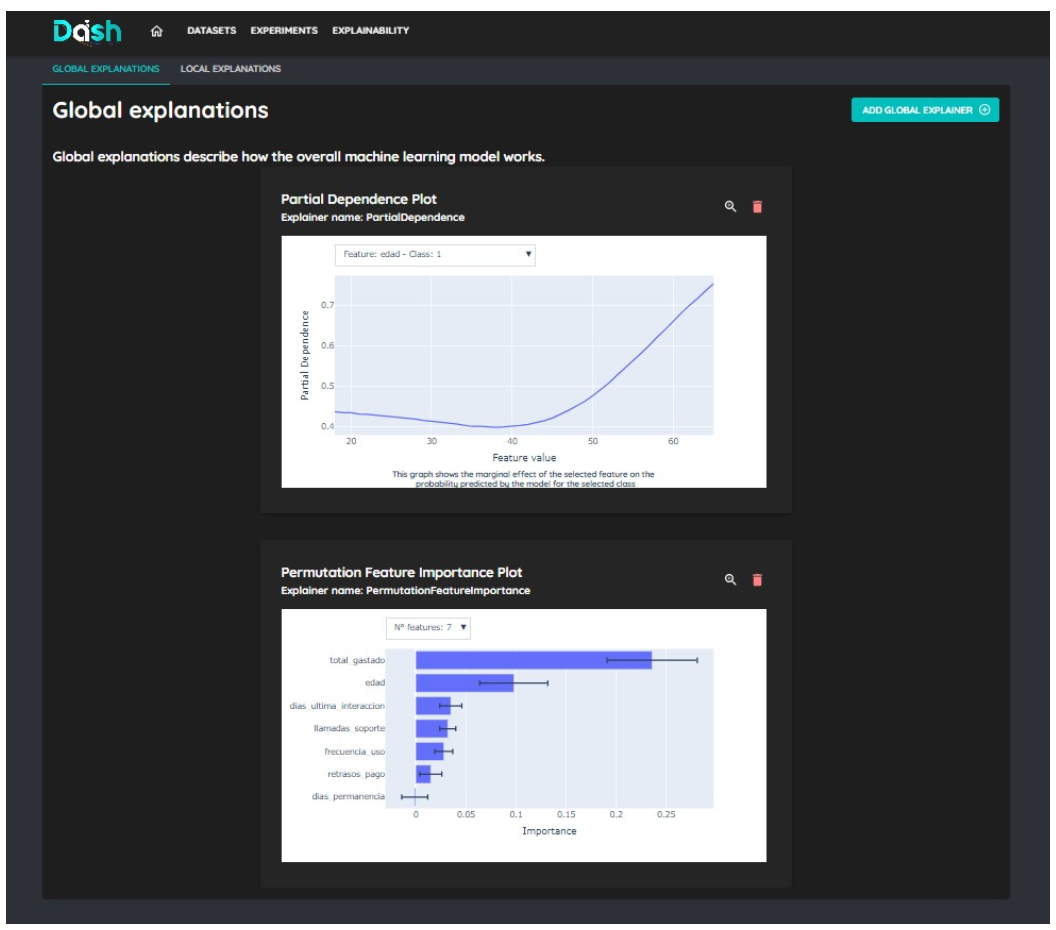Image resolution: width=1056 pixels, height=930 pixels.
Task: Click the total_gastado importance bar
Action: (532, 660)
